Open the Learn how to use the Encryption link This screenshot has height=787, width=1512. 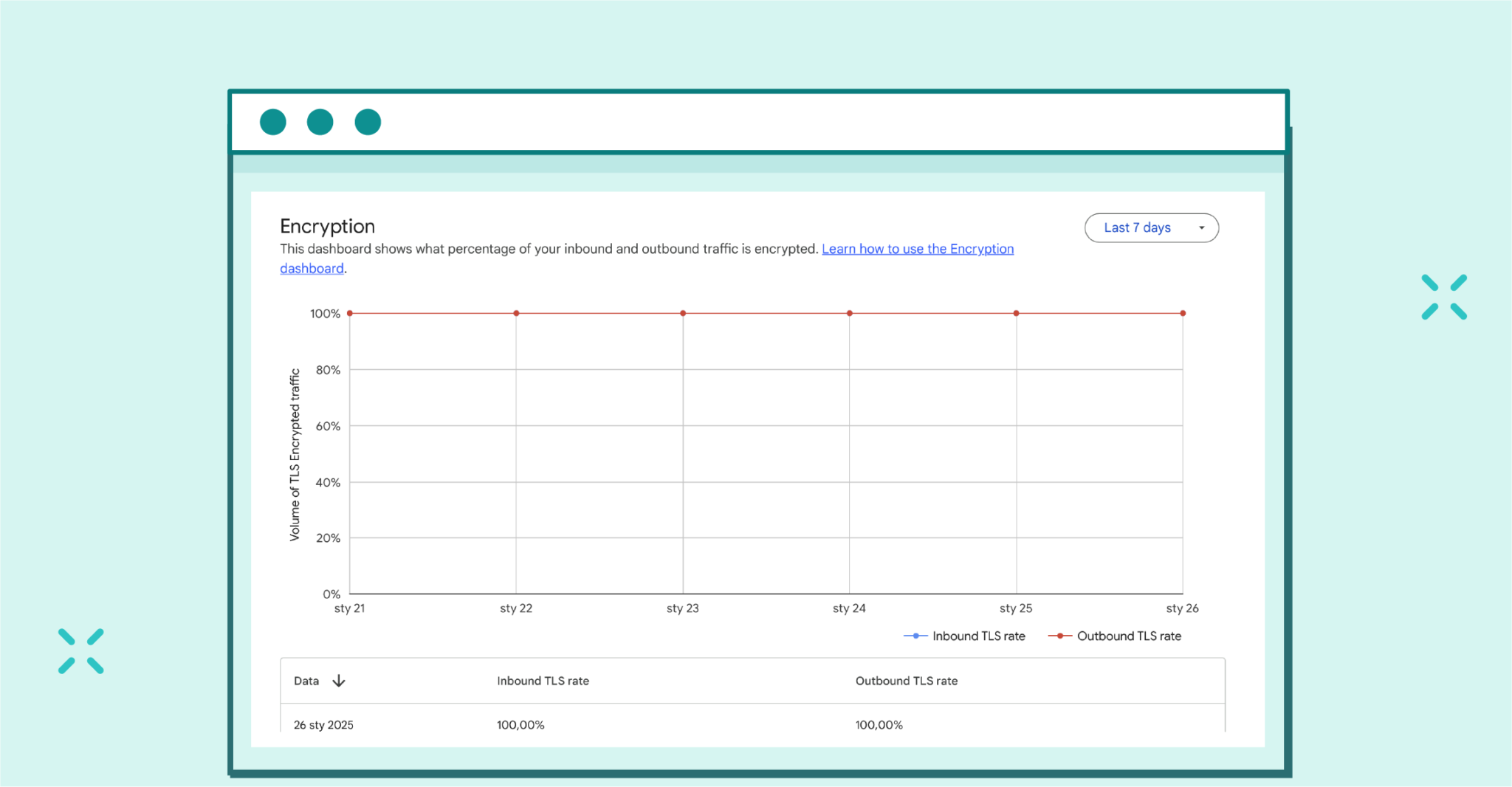pyautogui.click(x=917, y=249)
